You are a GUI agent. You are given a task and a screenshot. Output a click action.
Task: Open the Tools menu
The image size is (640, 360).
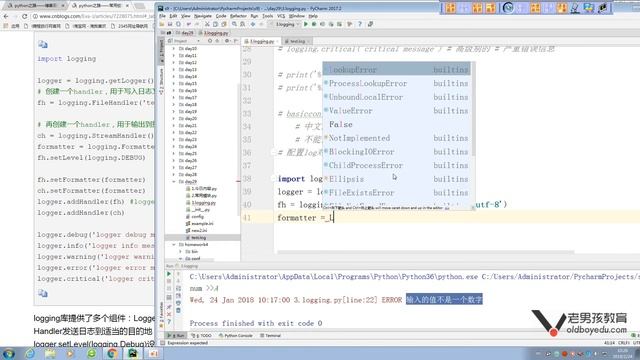pyautogui.click(x=267, y=16)
